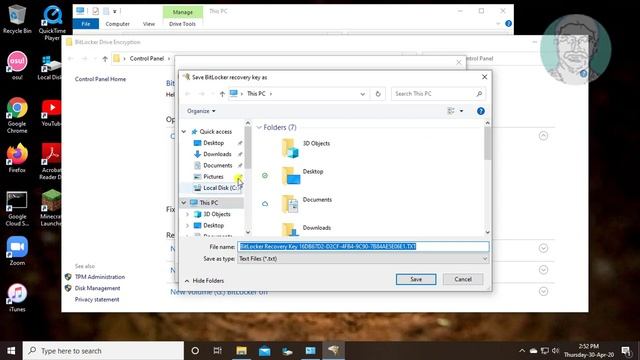The width and height of the screenshot is (640, 360).
Task: Collapse the Quick access tree node
Action: click(x=184, y=131)
